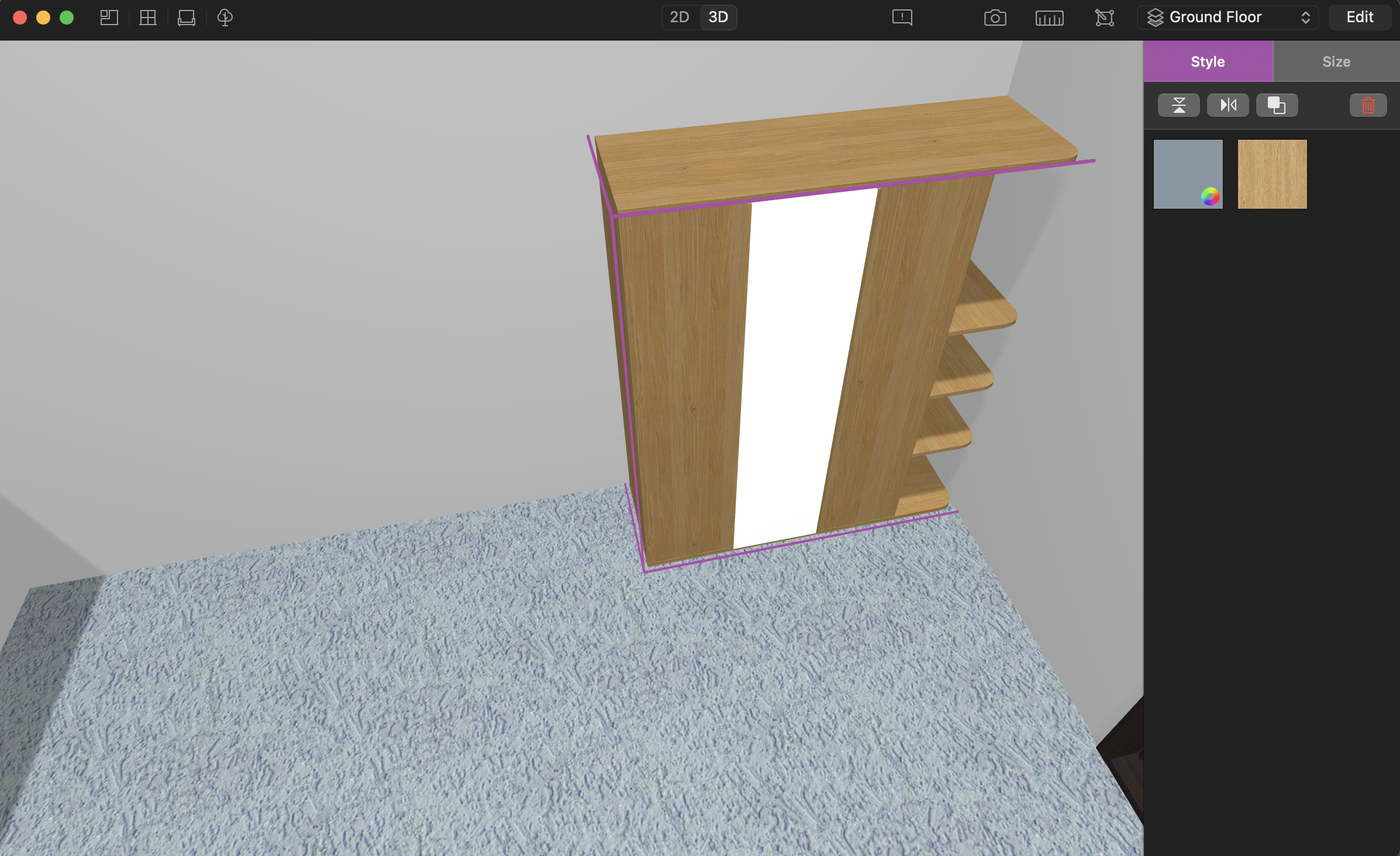Open the gray-blue color swatch
1400x856 pixels.
click(1188, 174)
